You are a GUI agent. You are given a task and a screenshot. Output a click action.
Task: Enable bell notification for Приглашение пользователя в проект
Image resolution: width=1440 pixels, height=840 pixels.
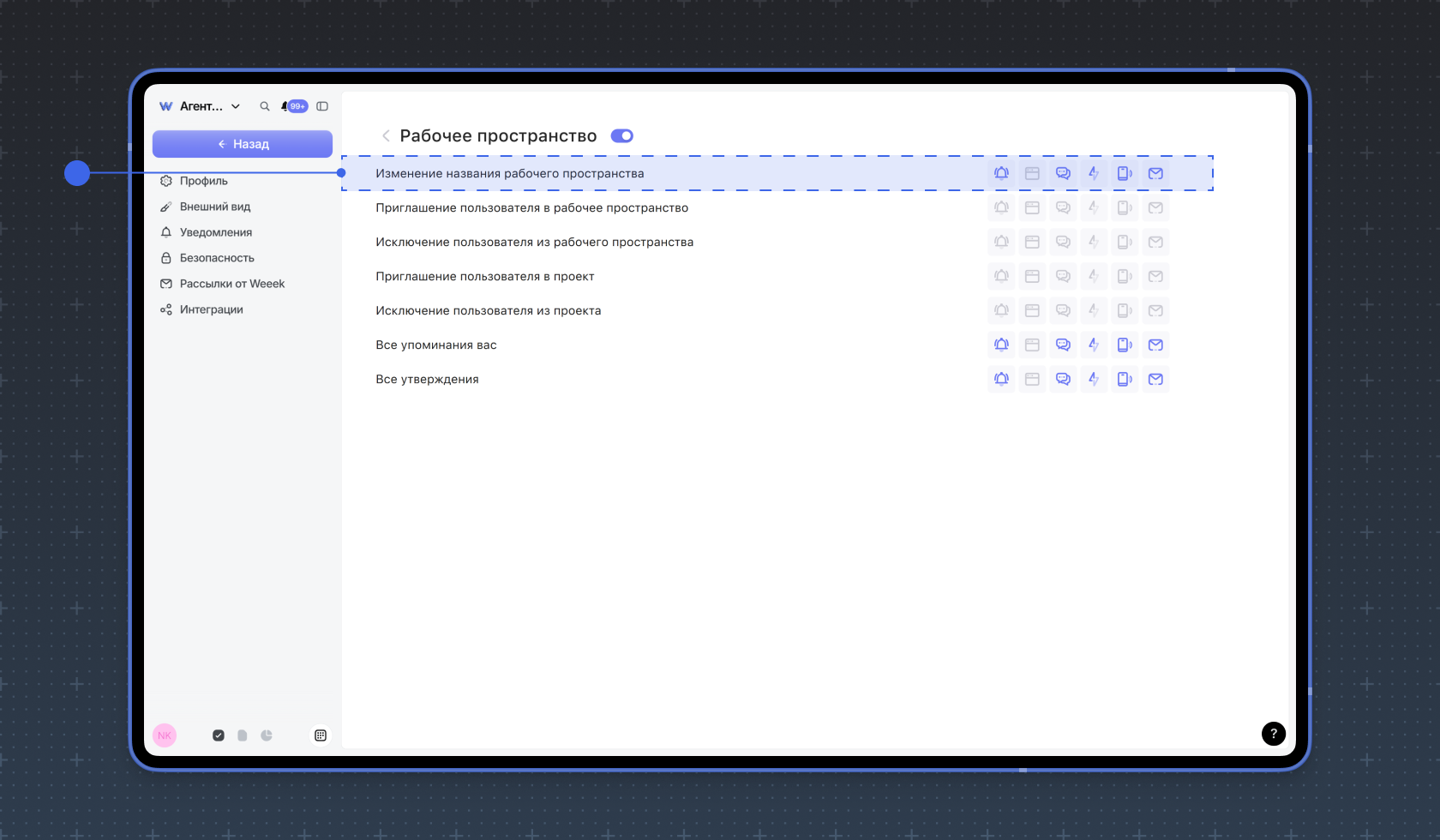1001,276
